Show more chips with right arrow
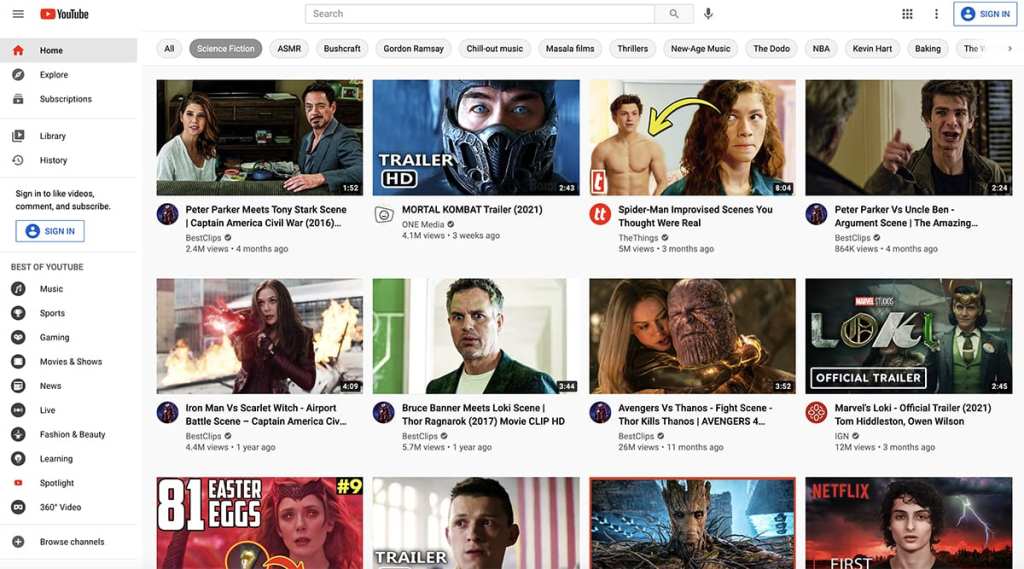This screenshot has height=569, width=1024. [x=1010, y=48]
